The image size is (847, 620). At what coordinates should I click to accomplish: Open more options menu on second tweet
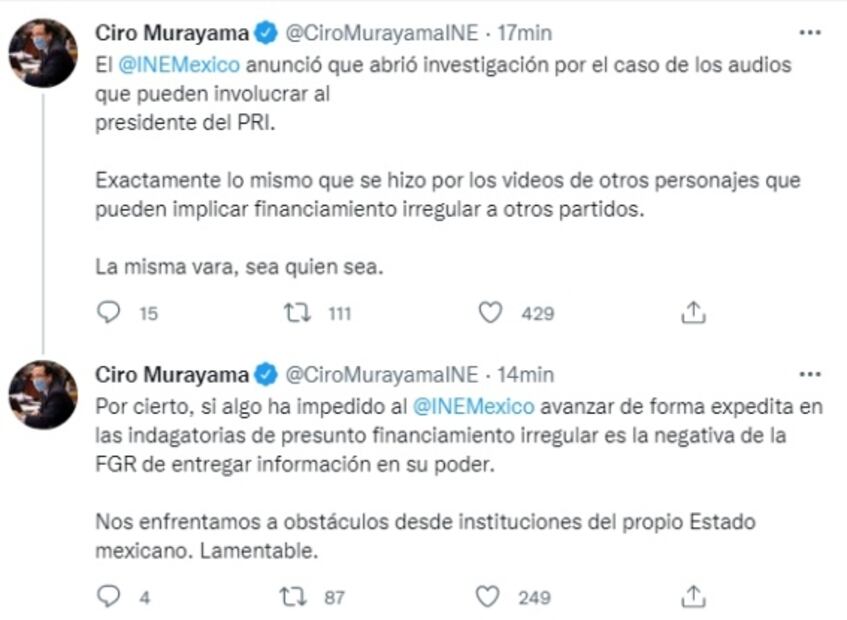point(810,375)
